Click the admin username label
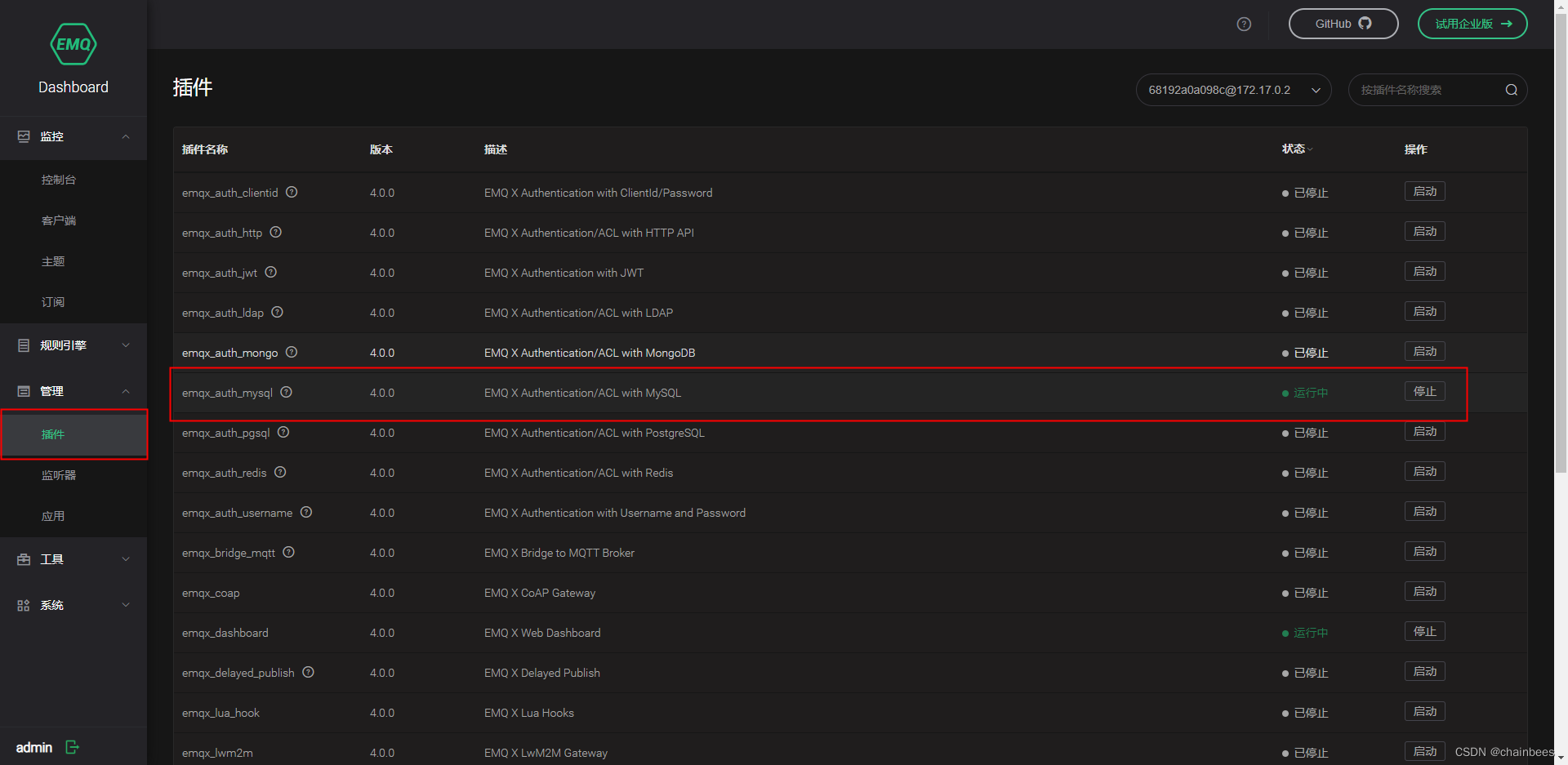The width and height of the screenshot is (1568, 765). click(34, 748)
